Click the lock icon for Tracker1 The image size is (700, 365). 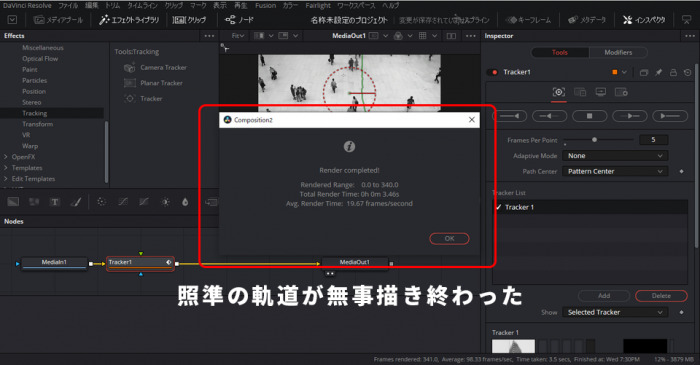(x=673, y=72)
